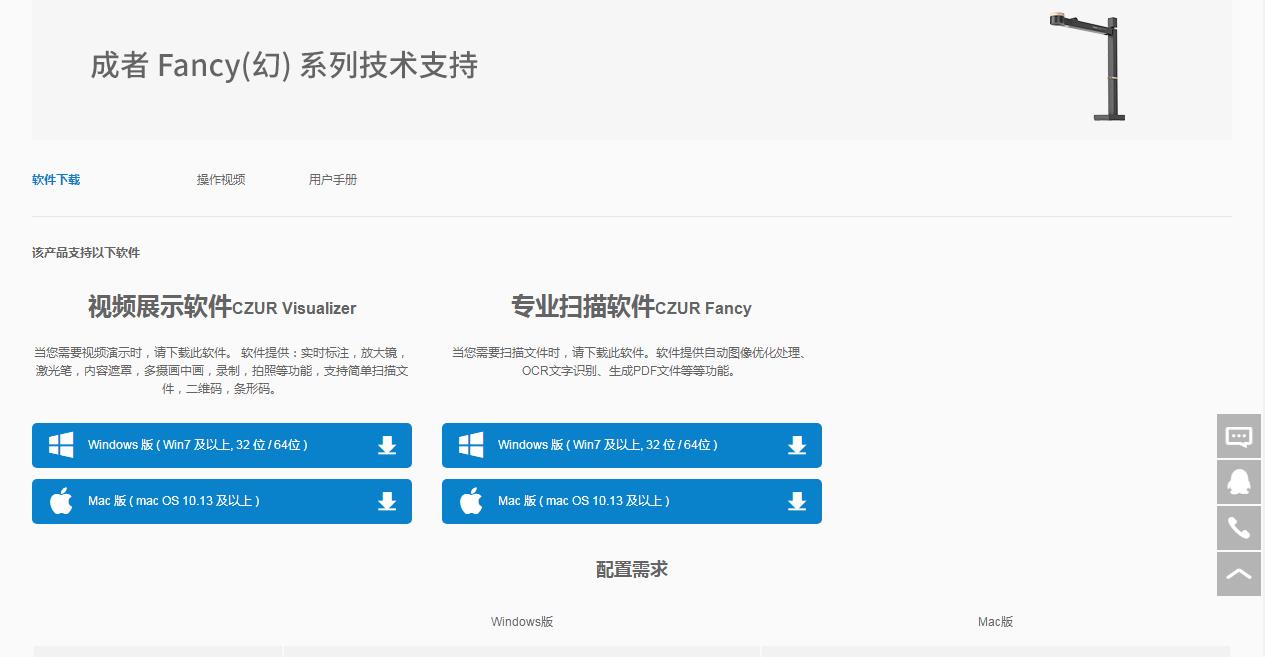Click download arrow on Visualizer Windows version
Viewport: 1265px width, 657px height.
(x=387, y=445)
